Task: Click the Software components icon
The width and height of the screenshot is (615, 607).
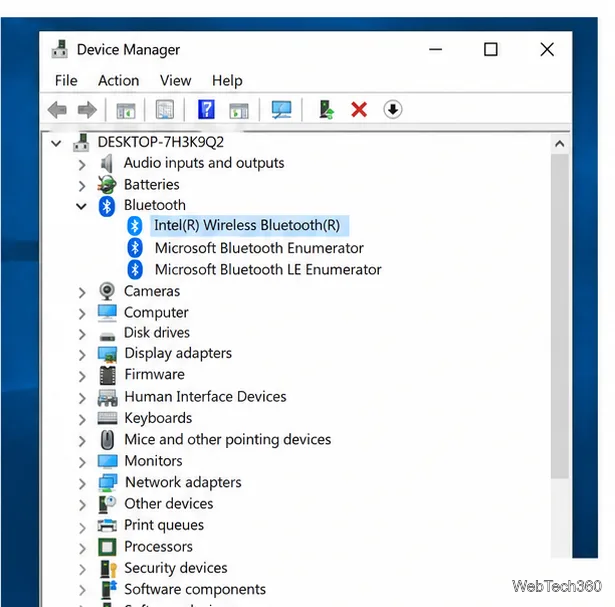Action: pyautogui.click(x=109, y=589)
